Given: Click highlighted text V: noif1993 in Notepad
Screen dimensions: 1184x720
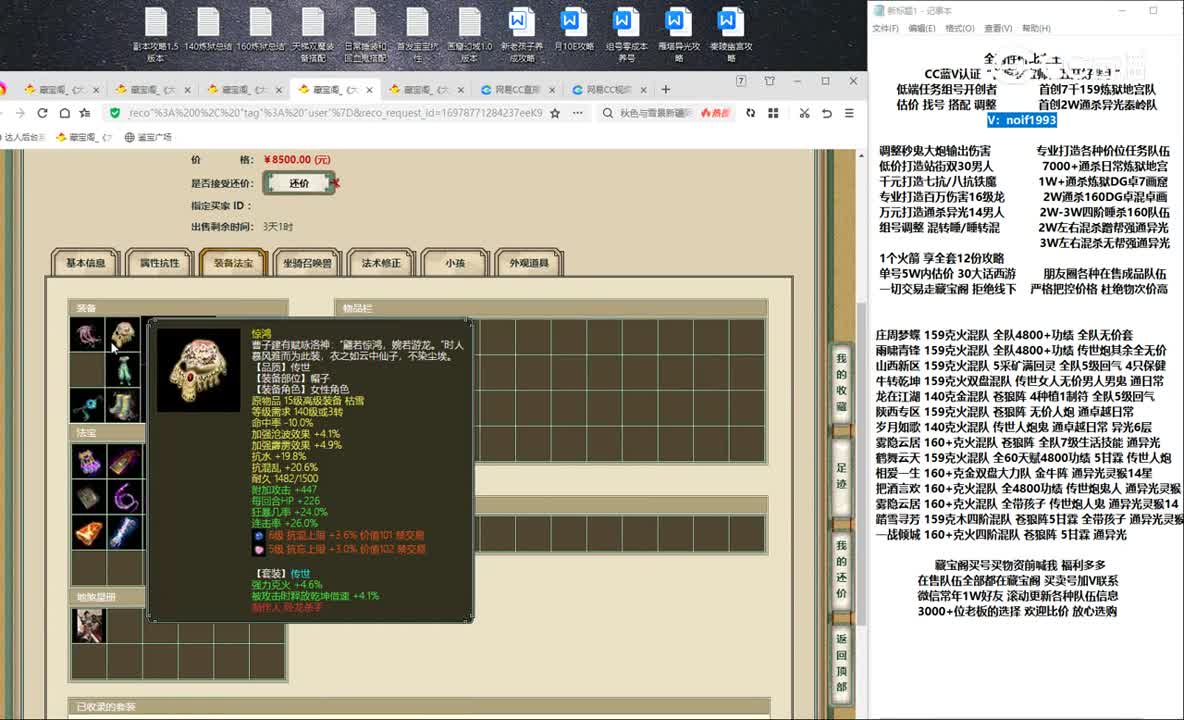Looking at the screenshot, I should 1022,120.
